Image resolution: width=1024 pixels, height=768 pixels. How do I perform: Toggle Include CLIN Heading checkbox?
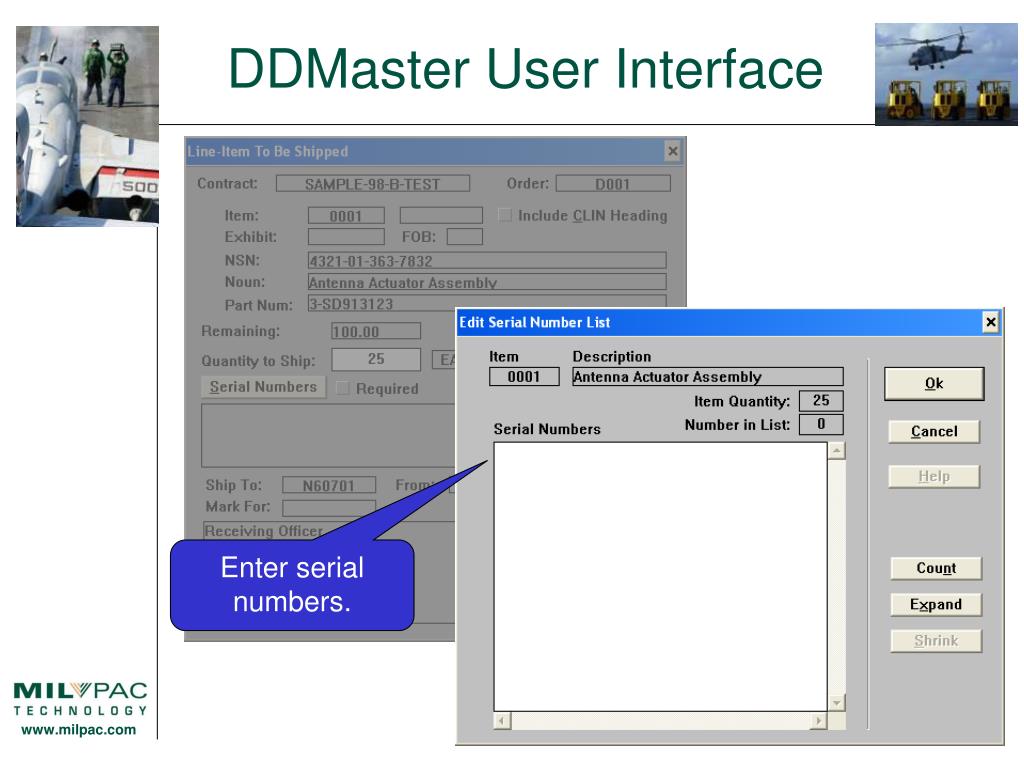505,215
